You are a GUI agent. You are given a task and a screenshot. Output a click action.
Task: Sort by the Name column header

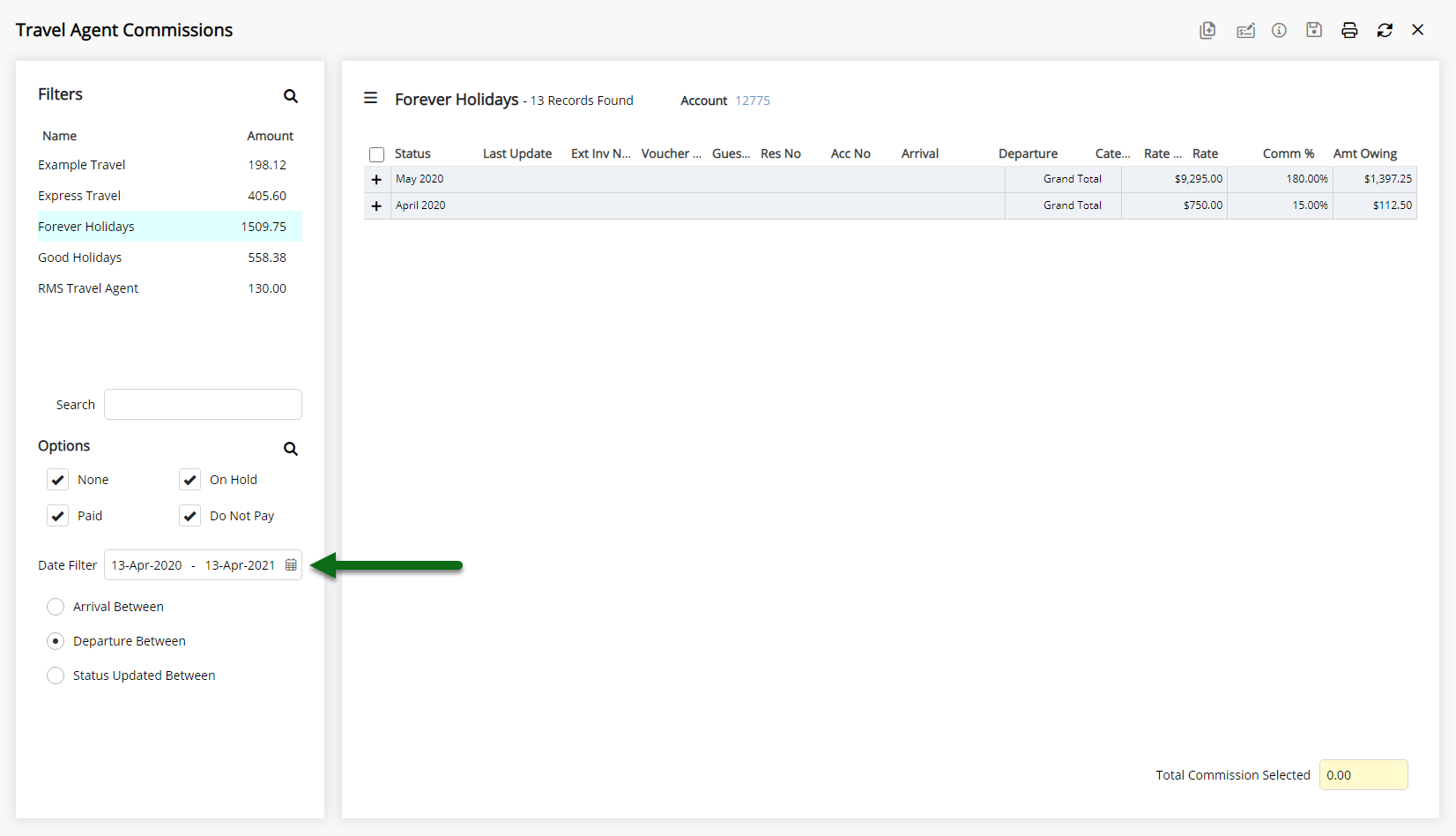point(59,136)
